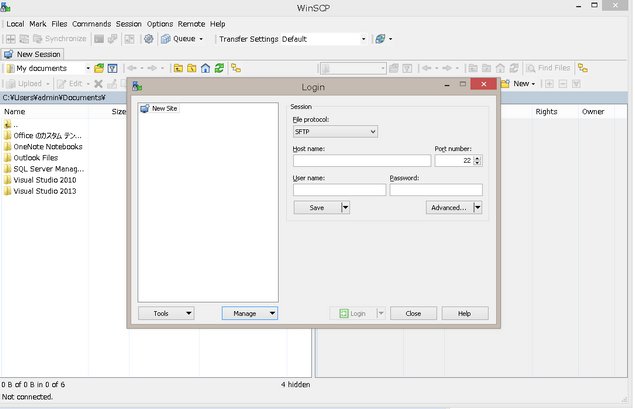Click the transfer settings presets icon beside Default
635x409 pixels.
coord(380,39)
